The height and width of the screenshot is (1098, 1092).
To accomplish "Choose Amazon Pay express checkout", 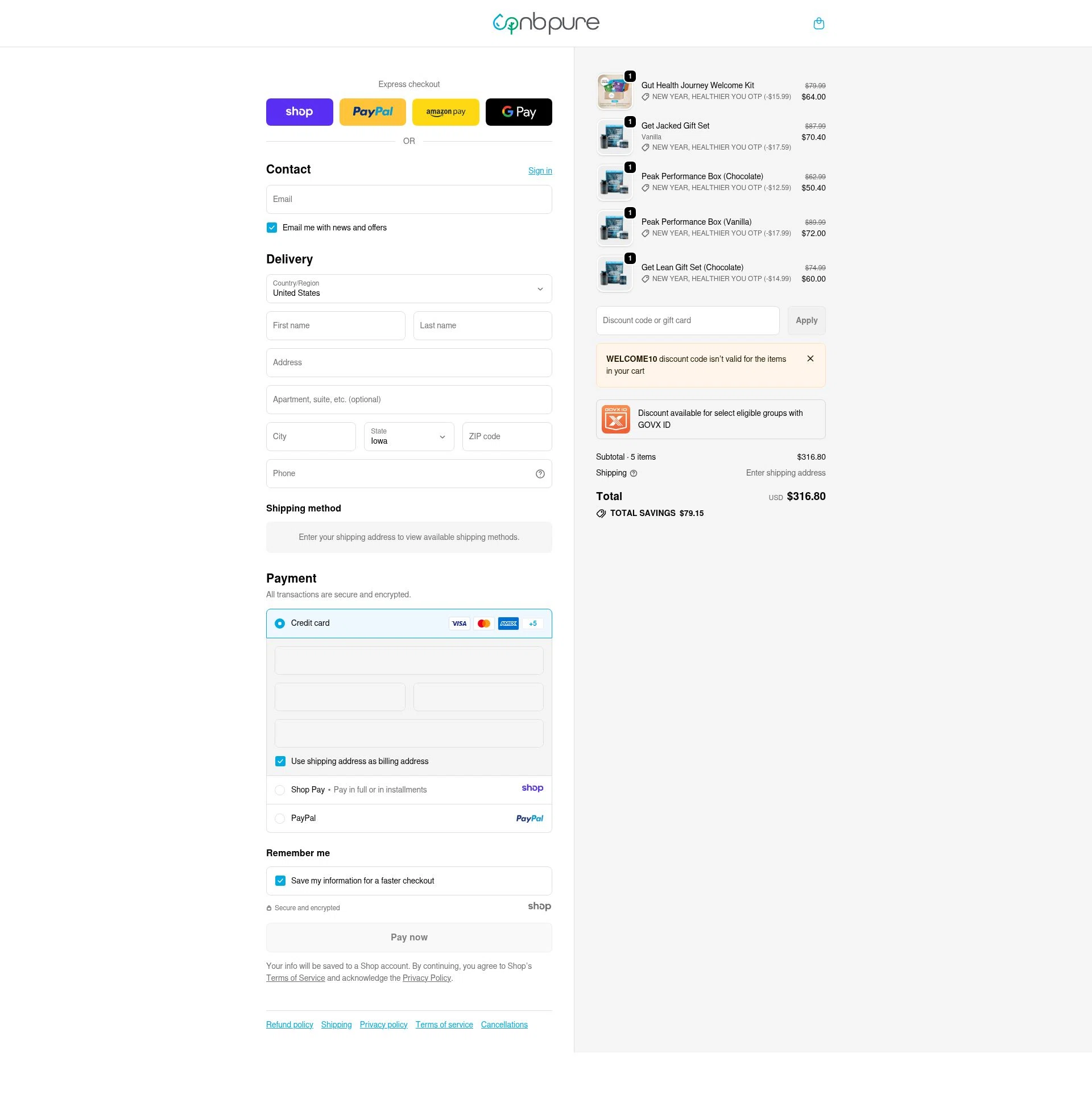I will pyautogui.click(x=445, y=112).
